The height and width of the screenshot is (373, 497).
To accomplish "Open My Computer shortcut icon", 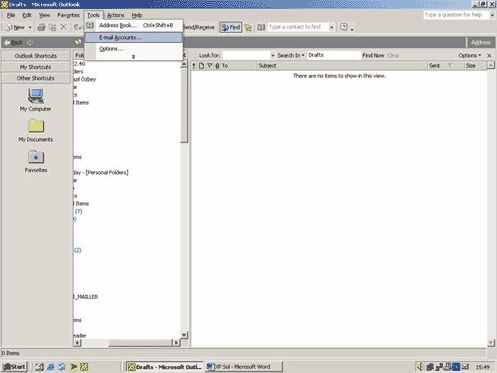I will [36, 96].
